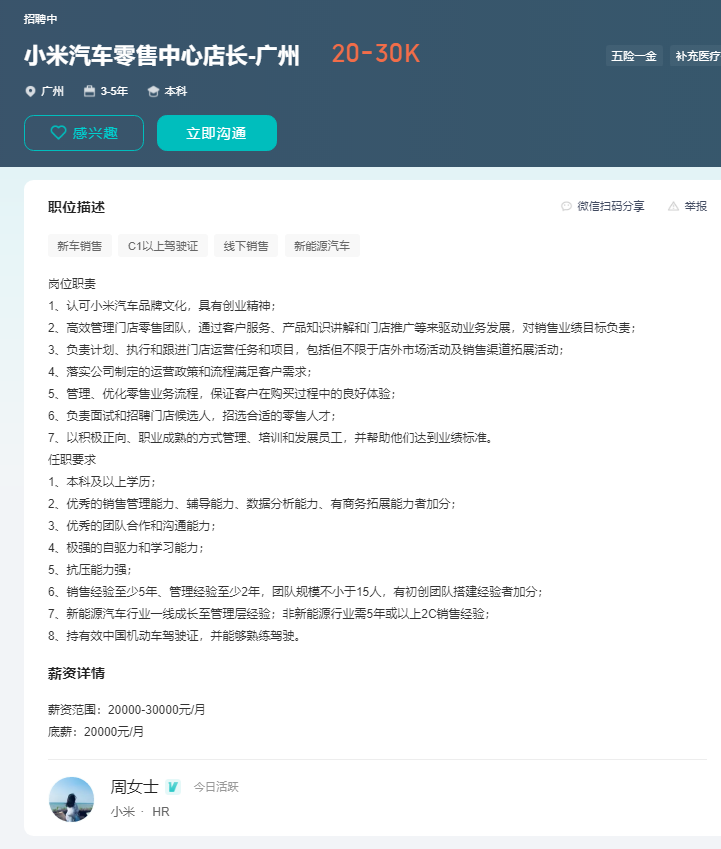721x849 pixels.
Task: Click the heart icon in 感兴趣 button
Action: point(58,133)
